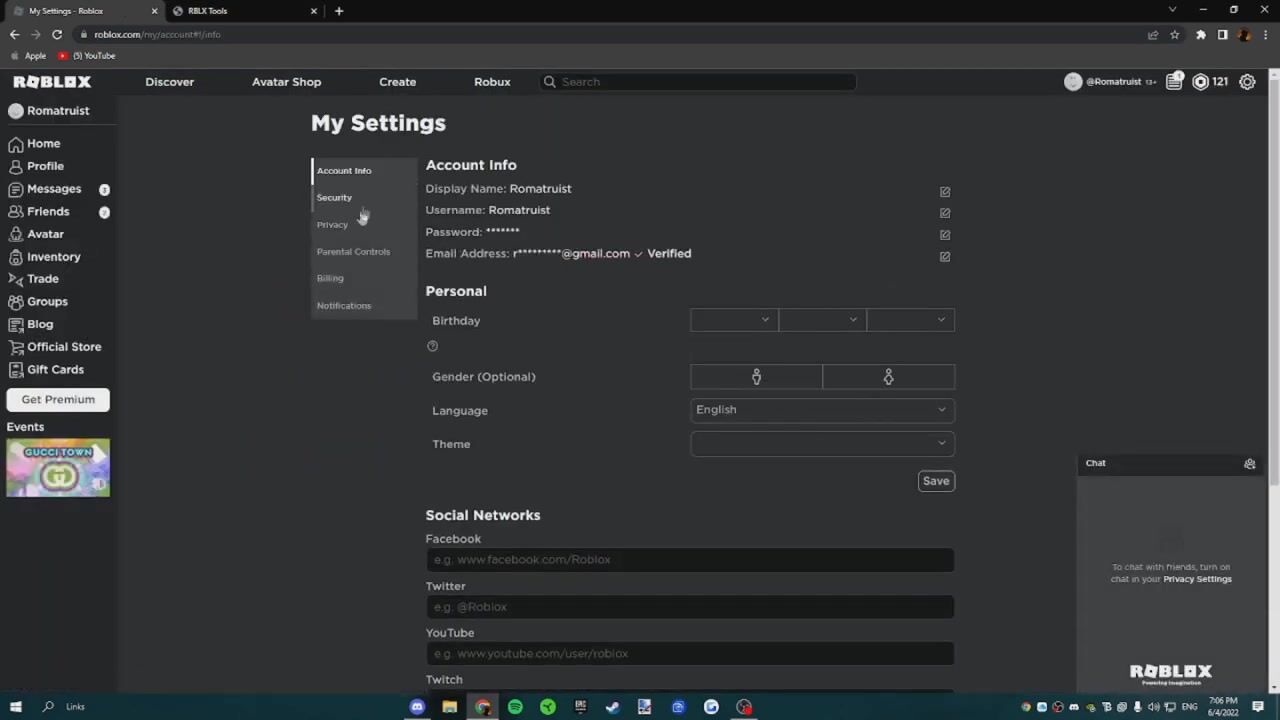Click the YouTube channel input field
This screenshot has height=720, width=1280.
point(690,654)
